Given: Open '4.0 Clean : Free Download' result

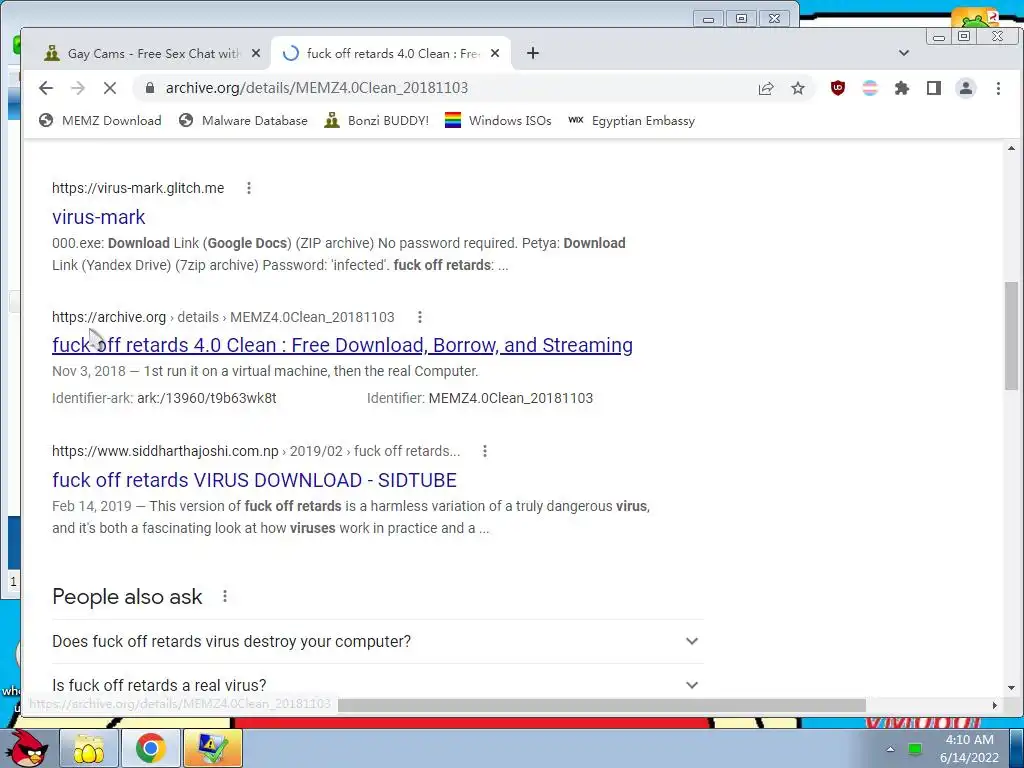Looking at the screenshot, I should [342, 345].
